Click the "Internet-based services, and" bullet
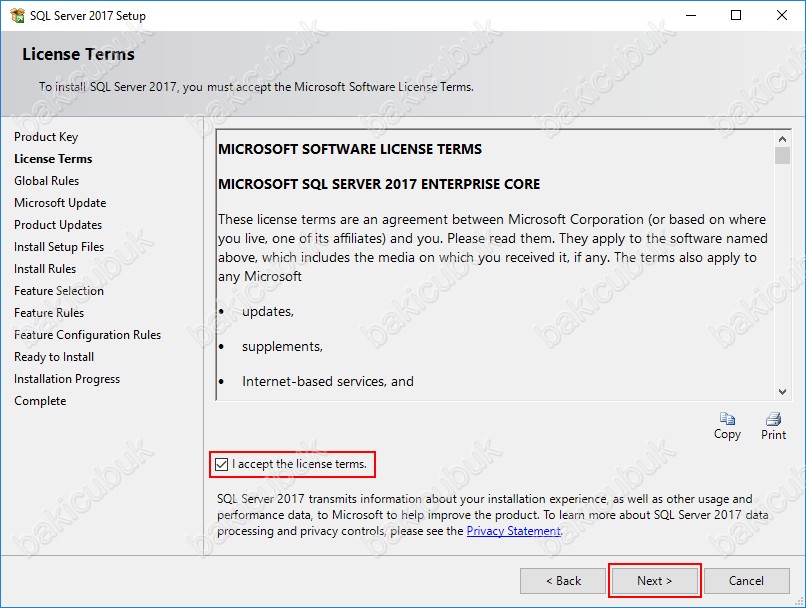The image size is (806, 608). tap(327, 382)
